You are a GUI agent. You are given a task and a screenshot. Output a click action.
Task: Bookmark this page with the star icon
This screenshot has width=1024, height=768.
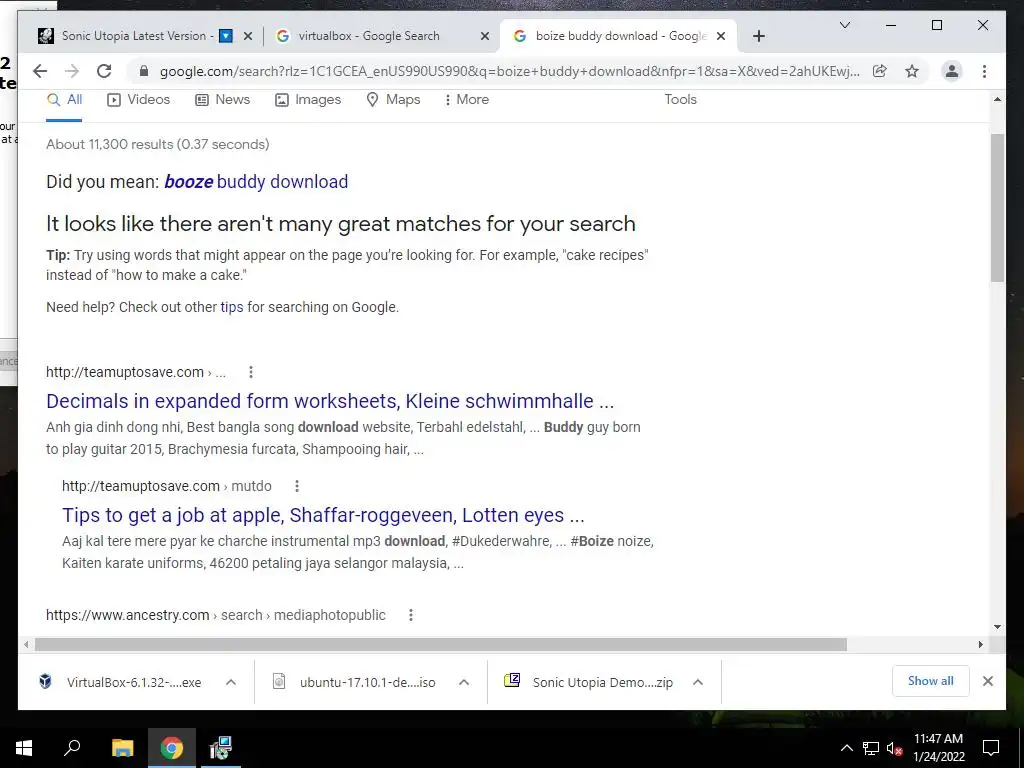(x=912, y=71)
